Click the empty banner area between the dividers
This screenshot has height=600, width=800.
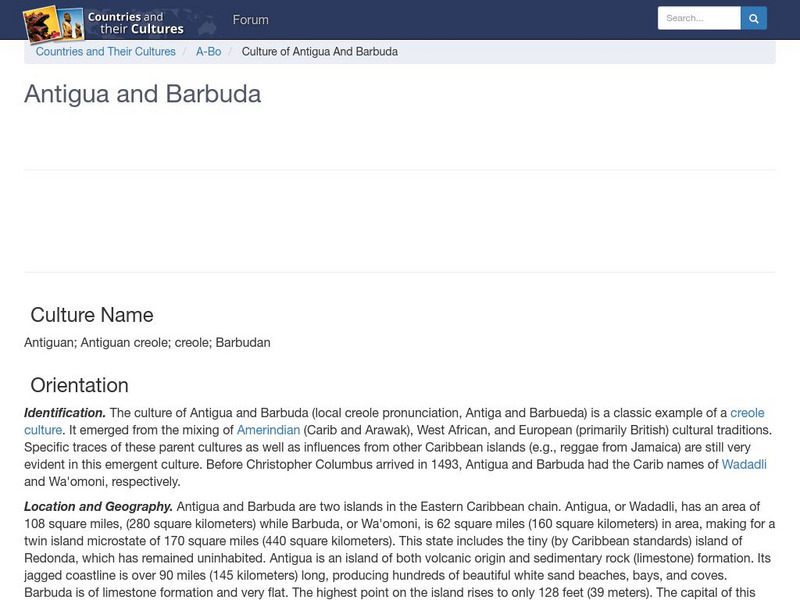click(x=400, y=221)
